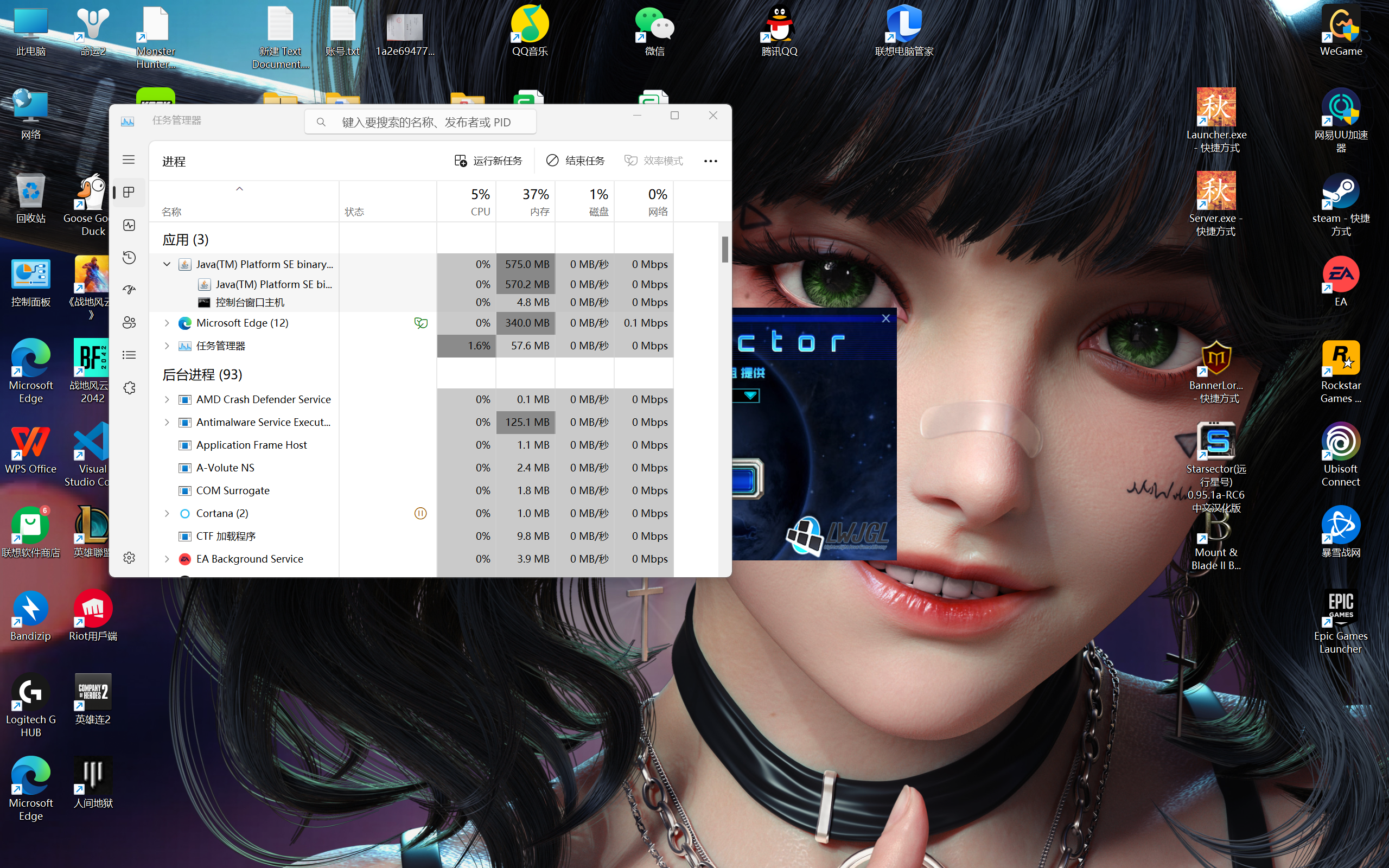The image size is (1389, 868).
Task: Open Task Manager settings gear
Action: coord(129,558)
